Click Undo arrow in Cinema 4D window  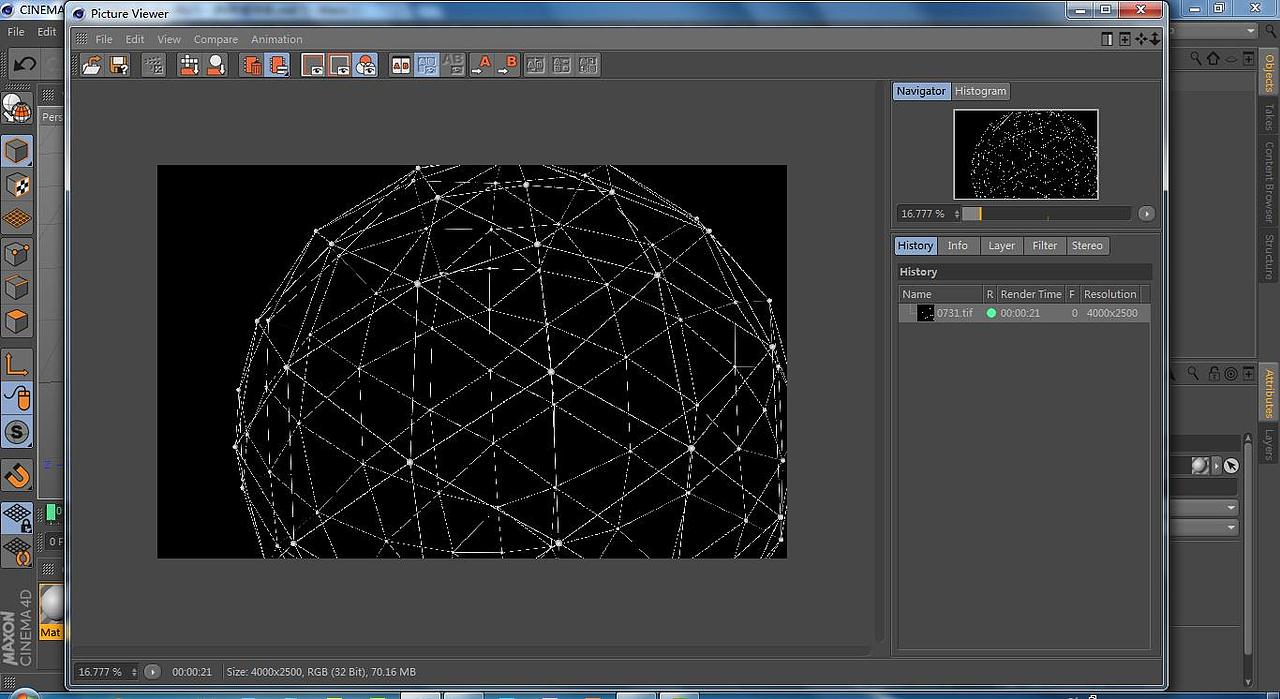click(24, 64)
